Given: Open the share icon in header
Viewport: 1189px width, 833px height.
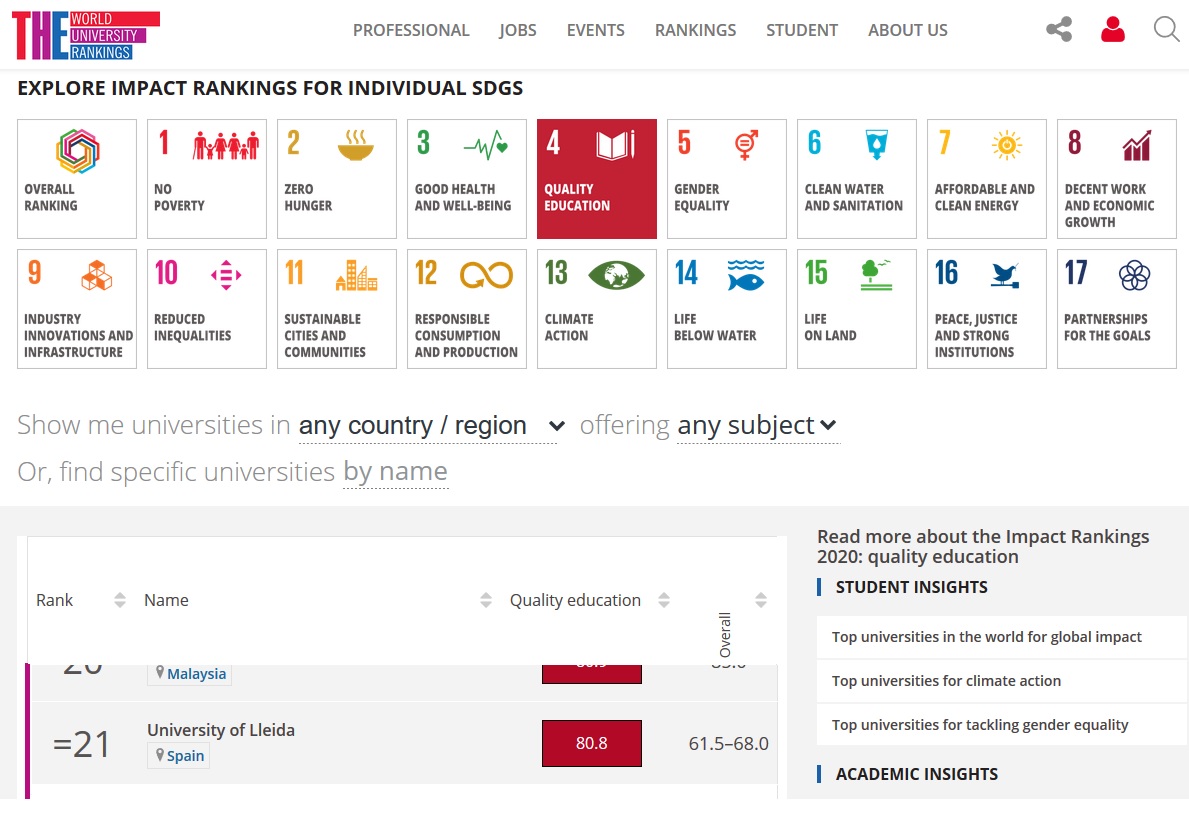Looking at the screenshot, I should pyautogui.click(x=1059, y=30).
